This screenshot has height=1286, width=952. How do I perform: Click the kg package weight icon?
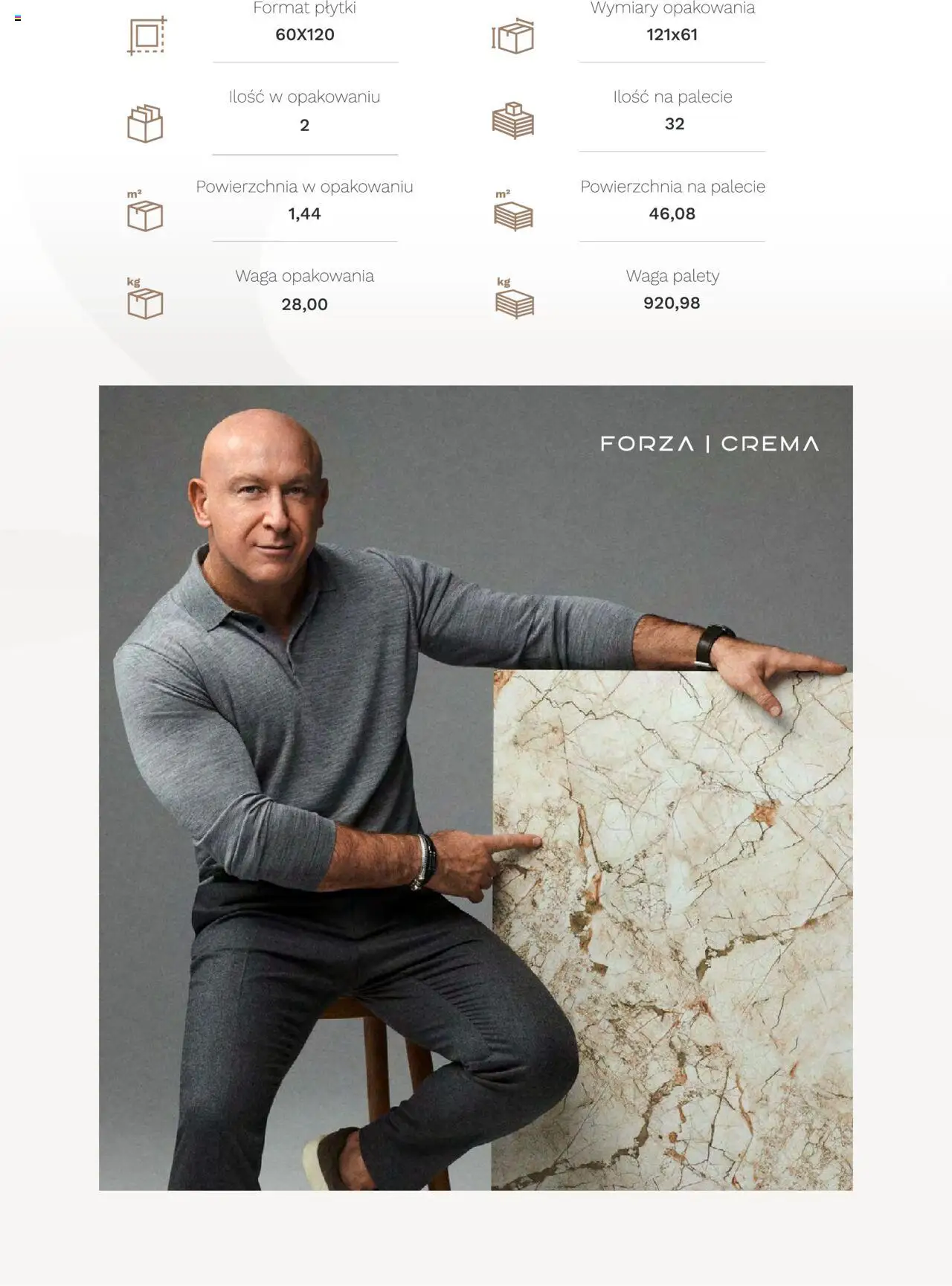(144, 298)
